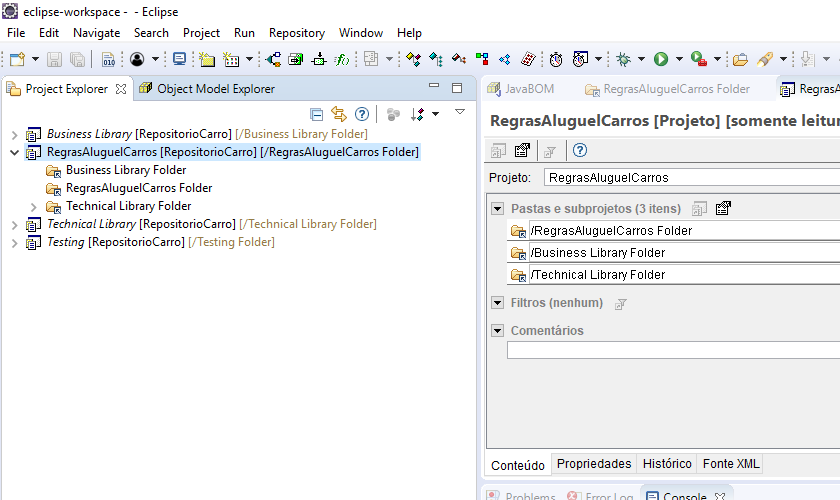Click the red-green-blue squares diagram icon
The image size is (840, 500).
click(482, 59)
